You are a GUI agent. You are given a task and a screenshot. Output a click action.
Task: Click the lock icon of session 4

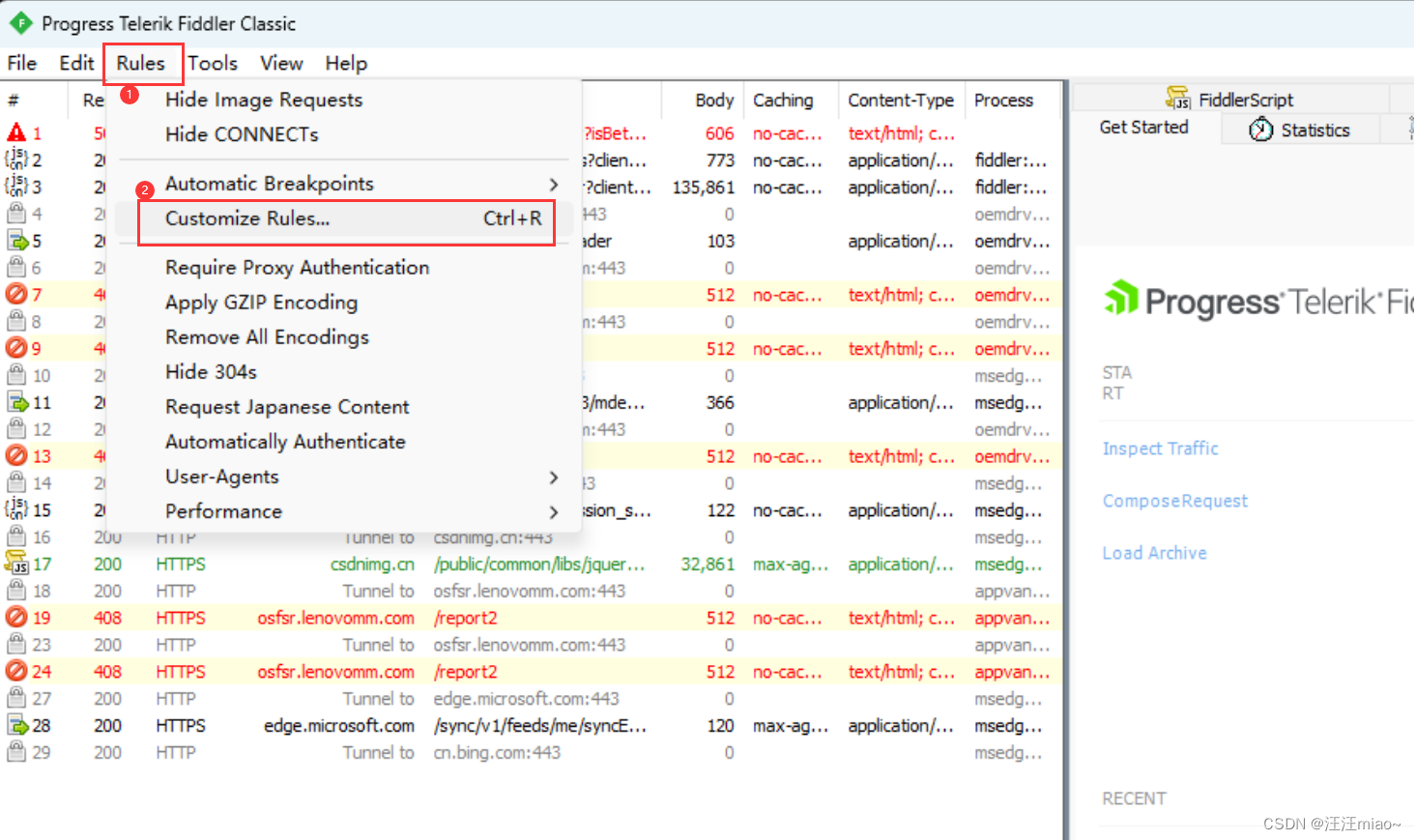coord(16,214)
